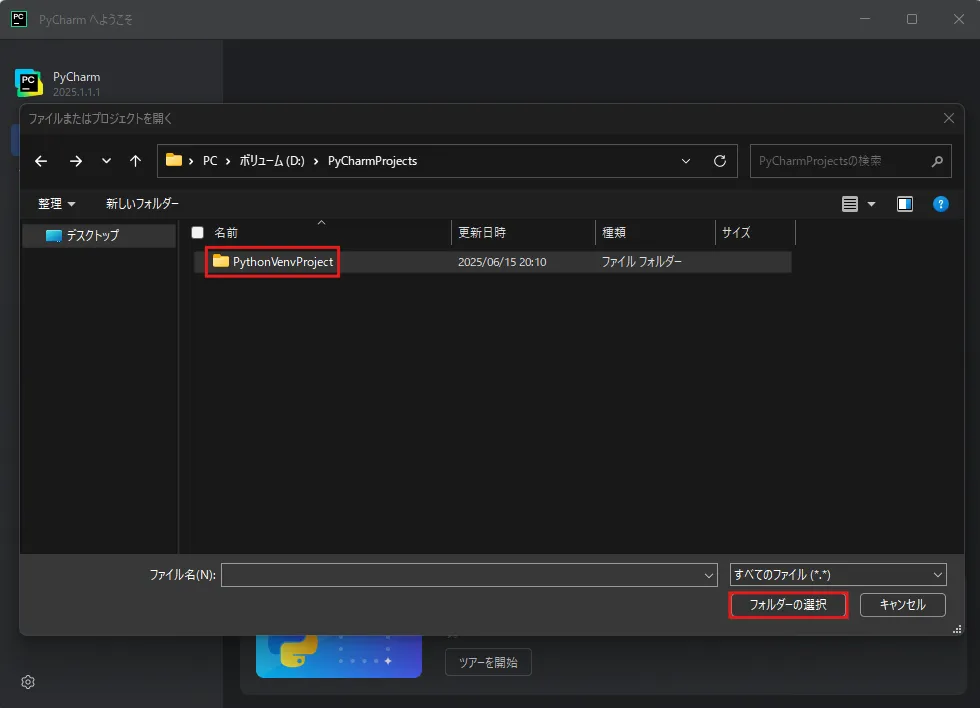Expand the address bar history dropdown
Viewport: 980px width, 708px height.
pos(686,161)
